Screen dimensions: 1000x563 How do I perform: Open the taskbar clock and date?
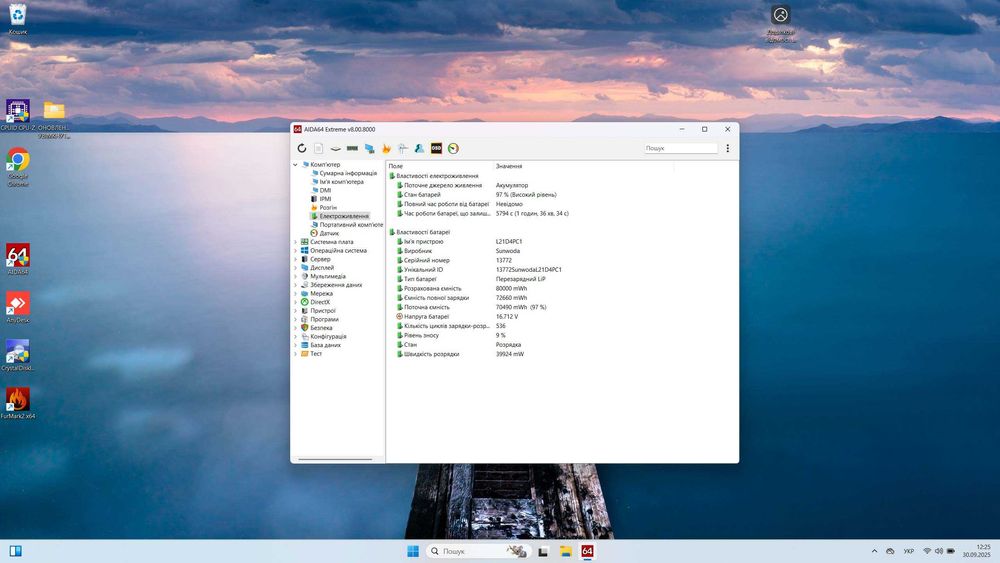(976, 551)
